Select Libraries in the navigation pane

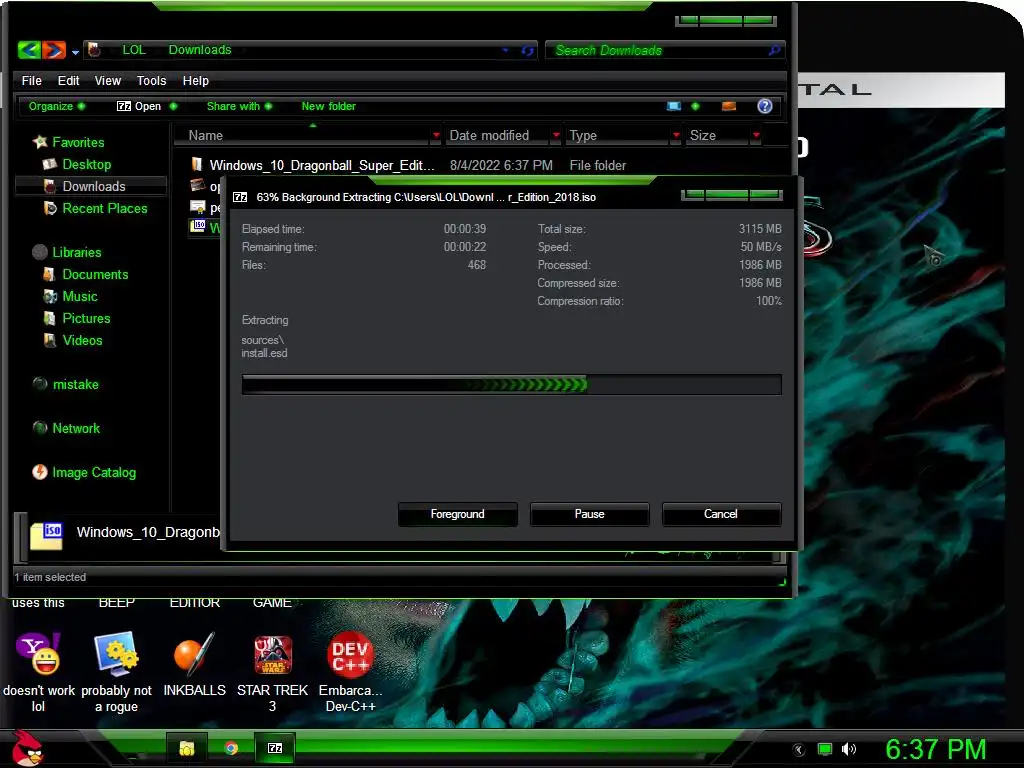coord(76,252)
